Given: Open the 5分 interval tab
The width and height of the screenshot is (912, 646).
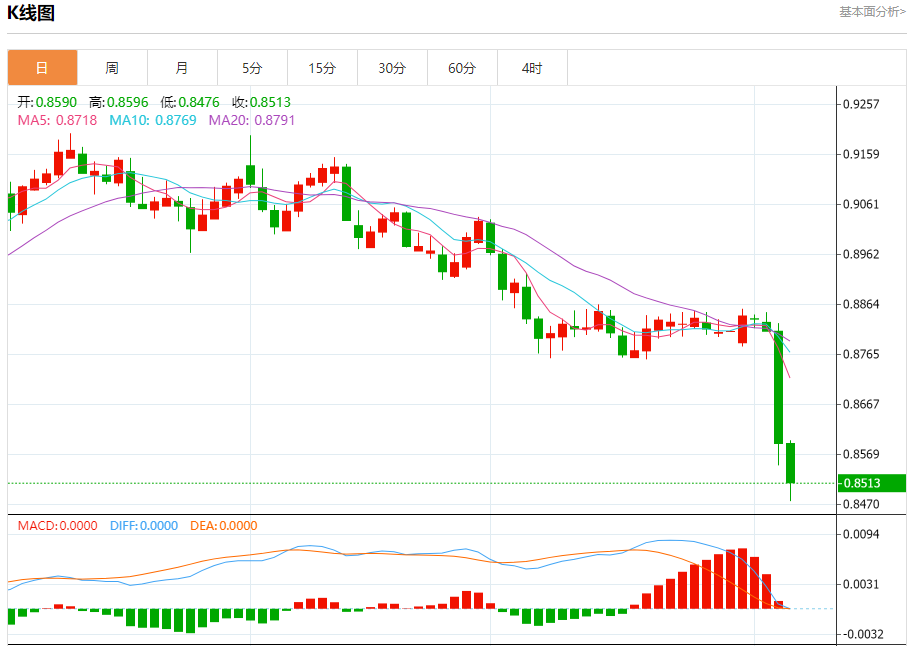Looking at the screenshot, I should click(x=252, y=68).
